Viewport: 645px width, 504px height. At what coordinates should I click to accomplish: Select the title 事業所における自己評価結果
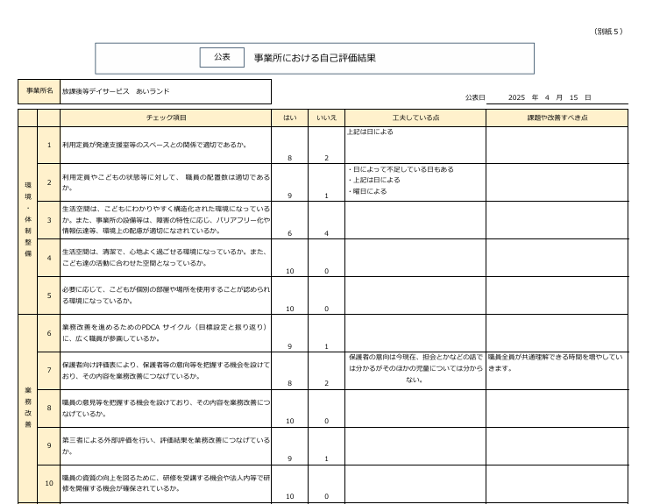point(314,59)
